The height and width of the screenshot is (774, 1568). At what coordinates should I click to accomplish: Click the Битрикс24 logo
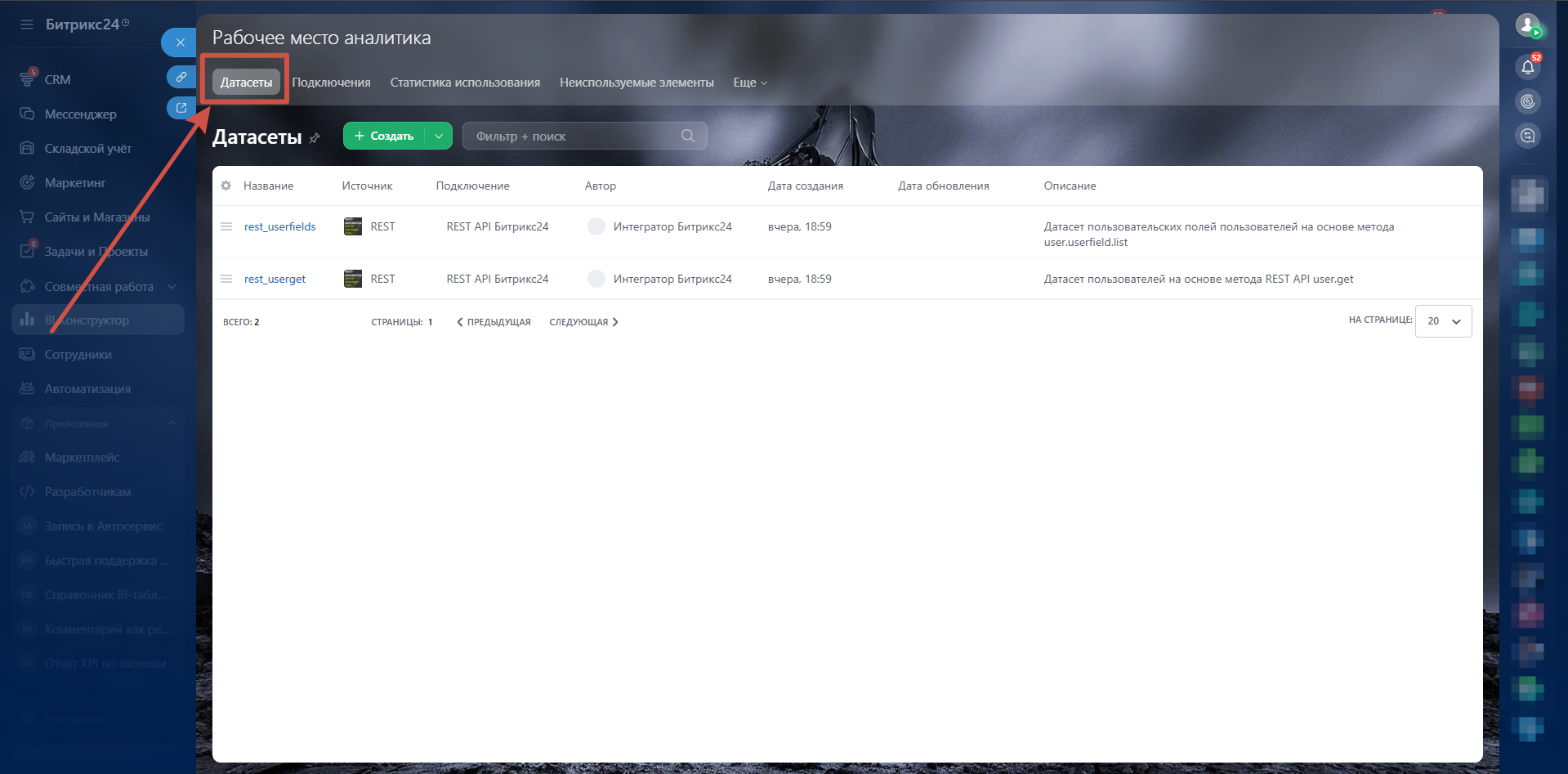pyautogui.click(x=87, y=25)
